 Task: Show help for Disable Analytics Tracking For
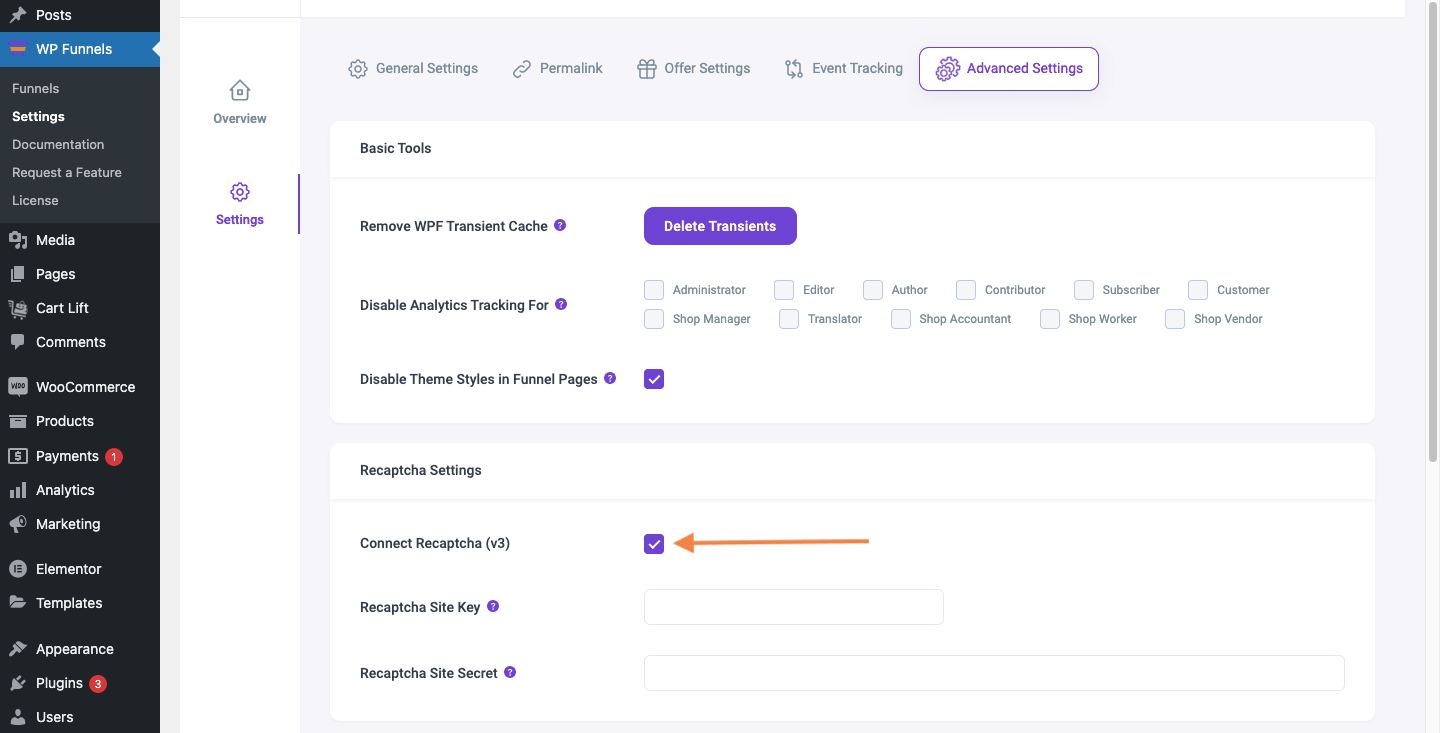561,304
